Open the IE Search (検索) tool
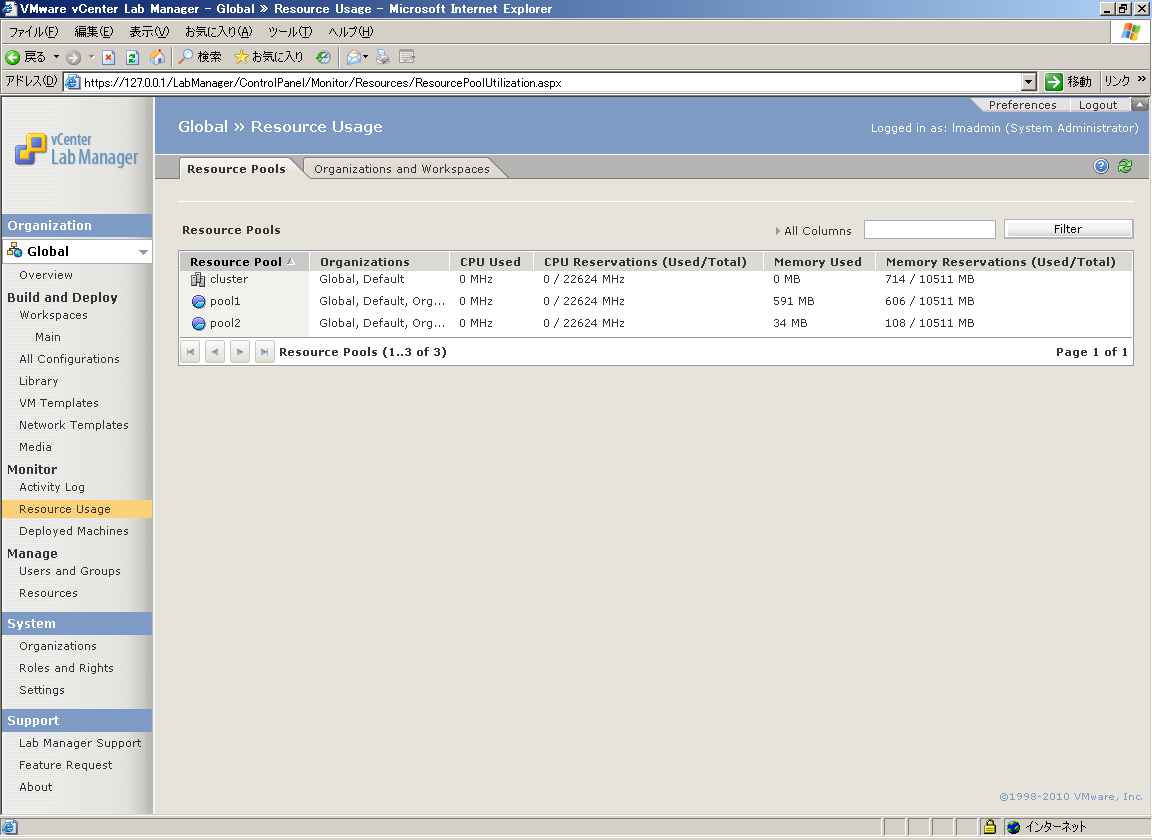Viewport: 1152px width, 840px height. 200,57
